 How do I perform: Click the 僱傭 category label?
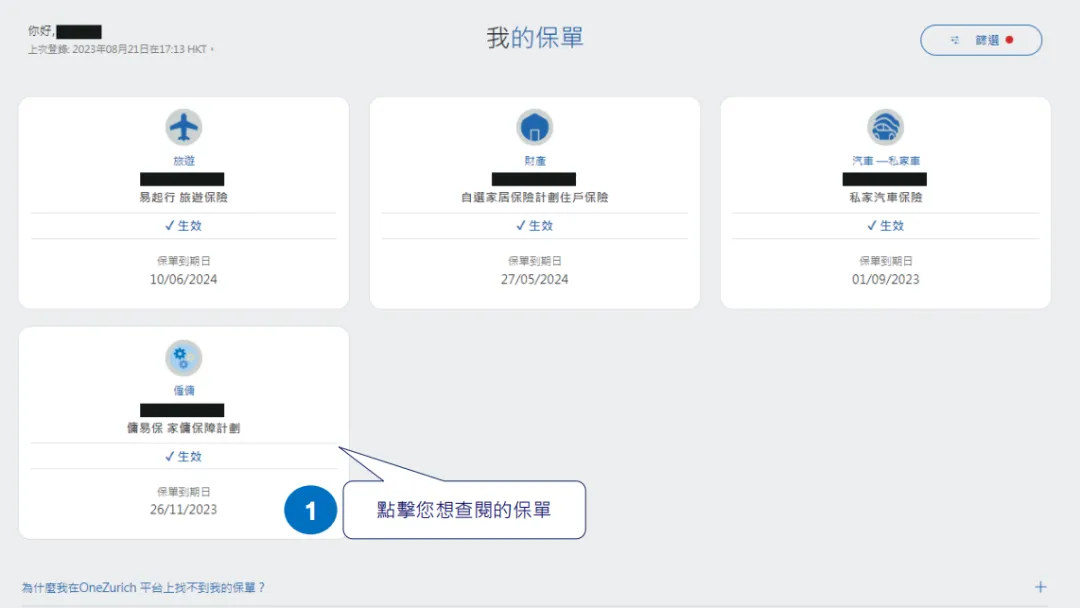184,390
